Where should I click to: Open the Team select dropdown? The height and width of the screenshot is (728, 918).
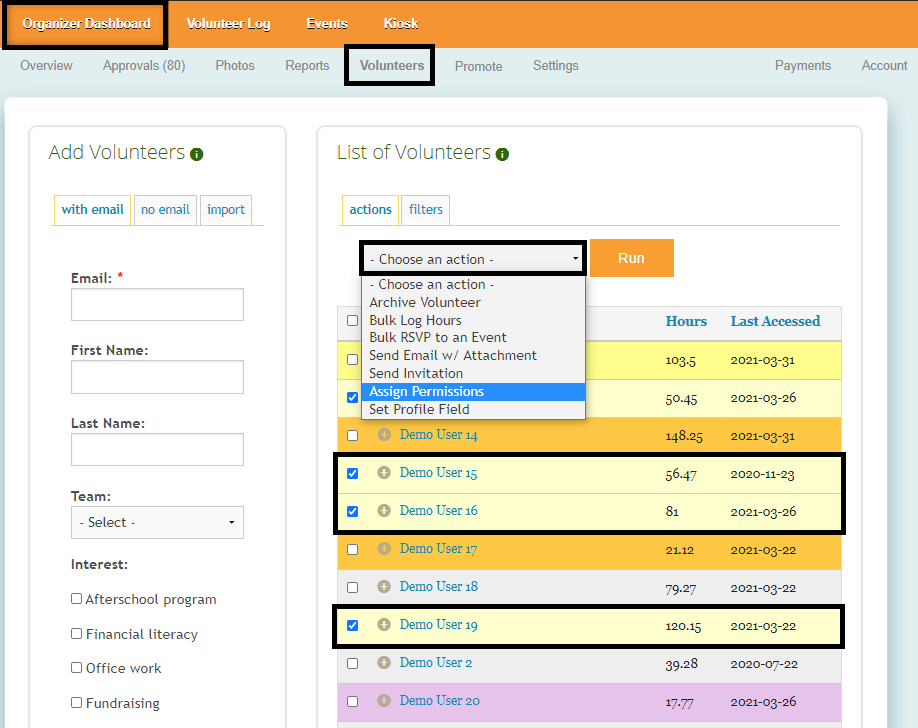[x=157, y=522]
